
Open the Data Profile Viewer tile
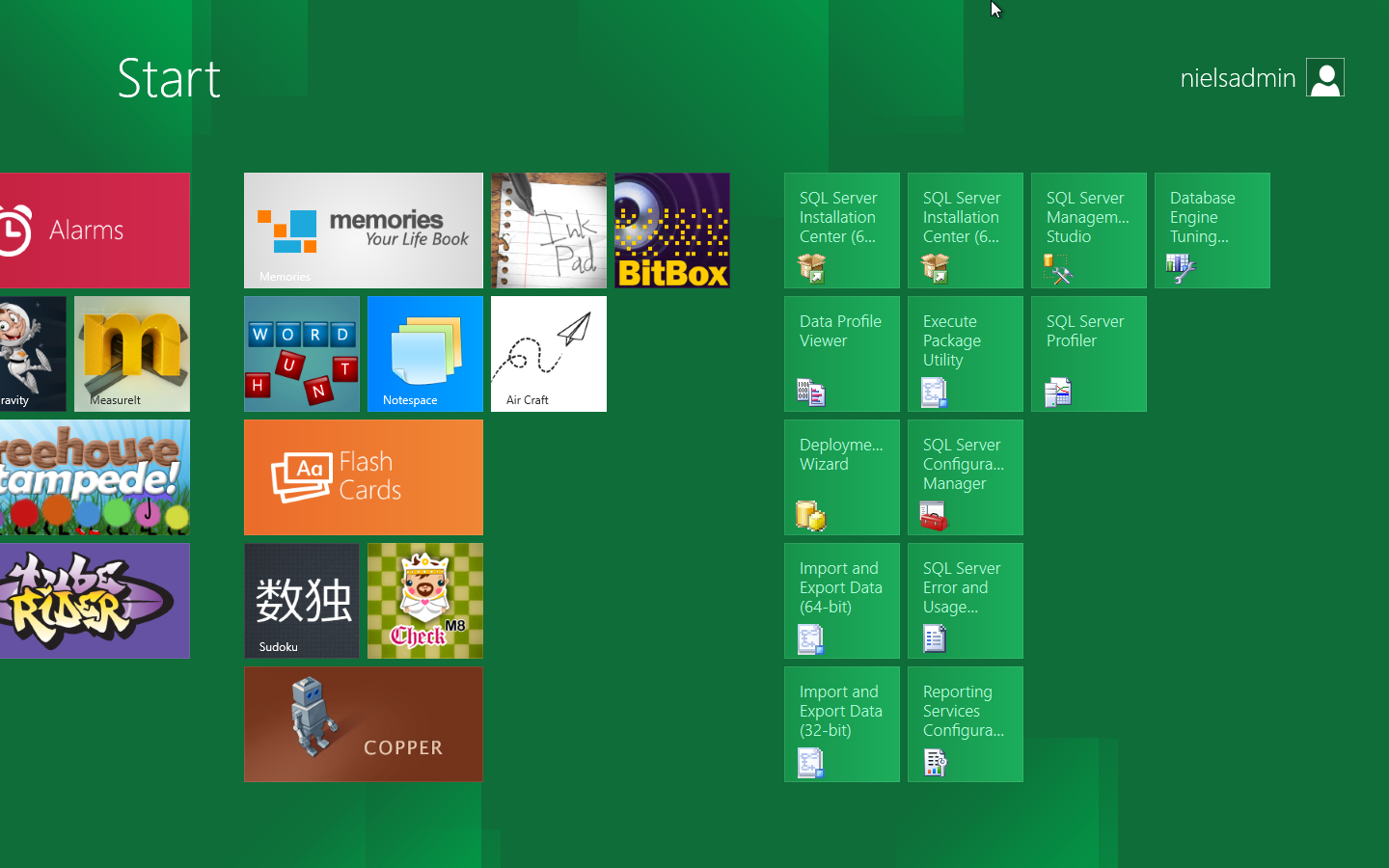[842, 354]
